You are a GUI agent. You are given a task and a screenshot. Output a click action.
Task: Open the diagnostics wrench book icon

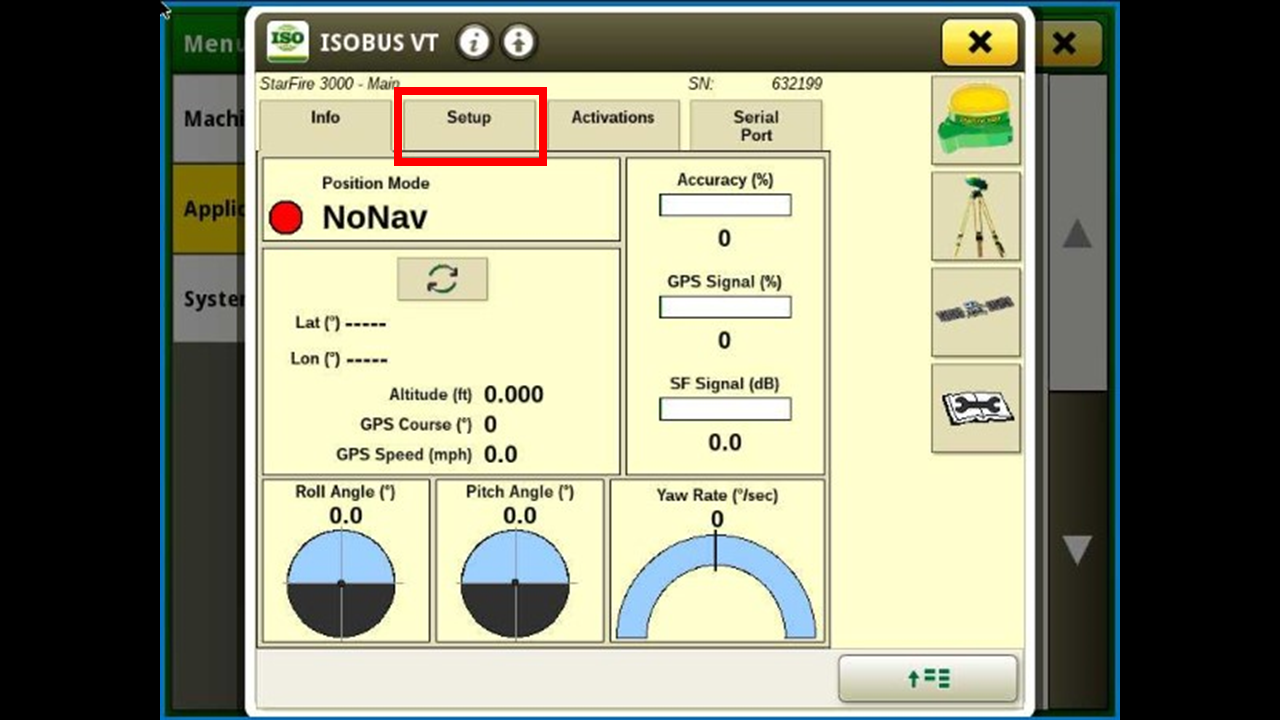[976, 408]
